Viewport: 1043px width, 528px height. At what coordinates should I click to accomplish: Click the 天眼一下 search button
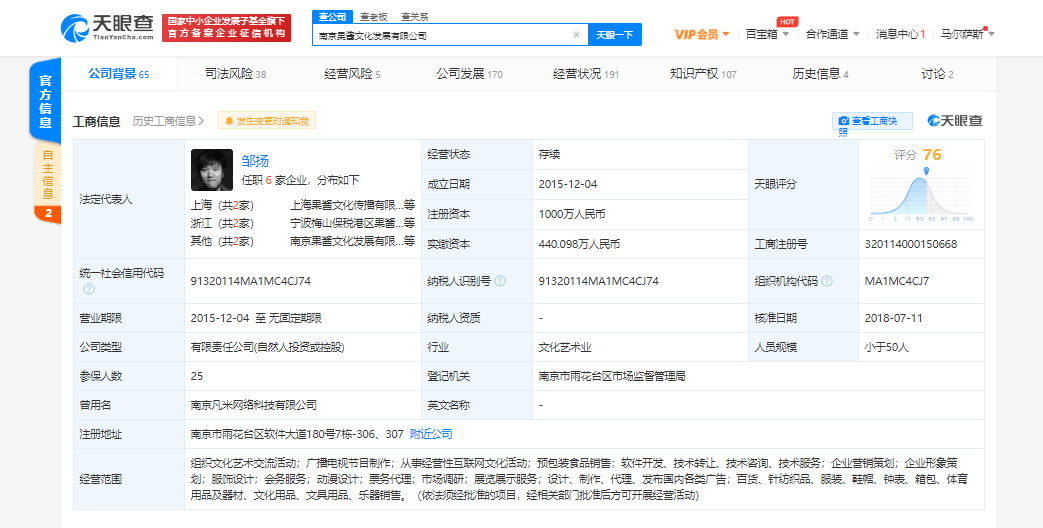(615, 35)
